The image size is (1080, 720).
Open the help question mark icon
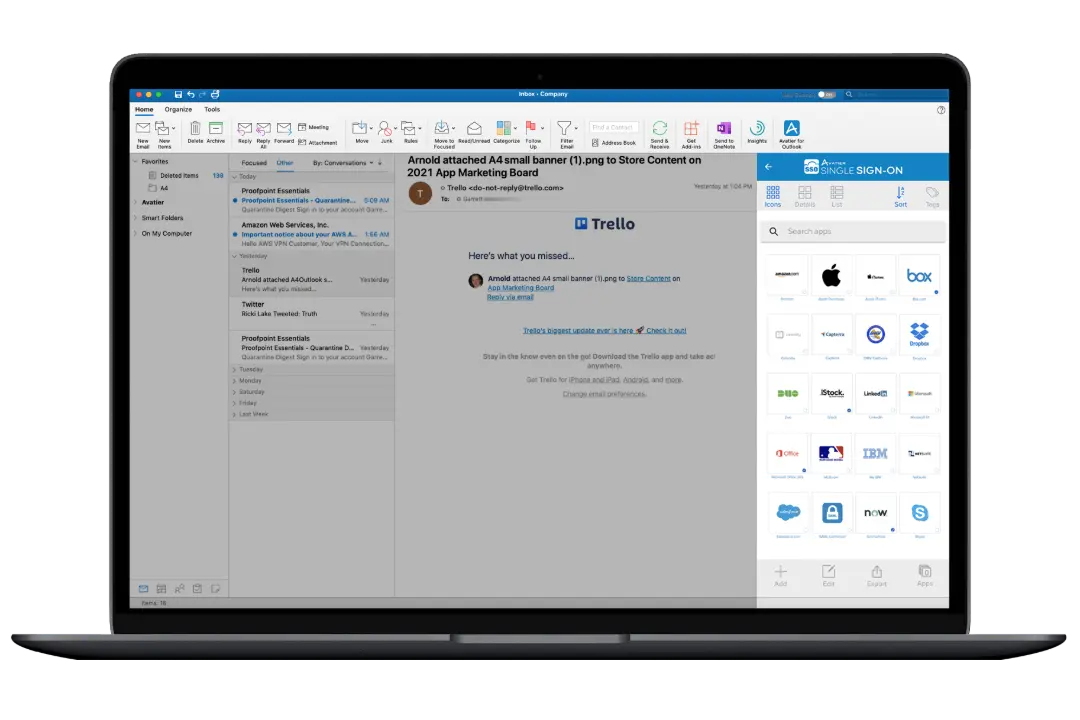tap(940, 110)
